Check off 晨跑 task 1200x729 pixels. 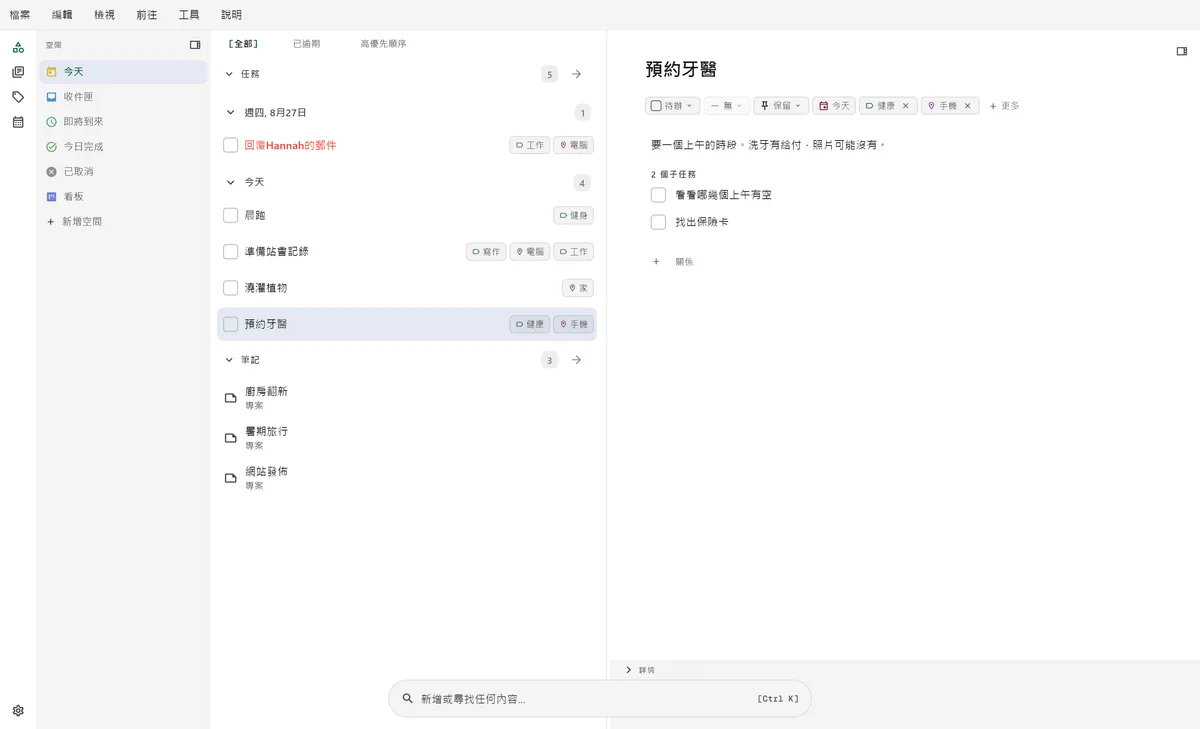click(231, 215)
